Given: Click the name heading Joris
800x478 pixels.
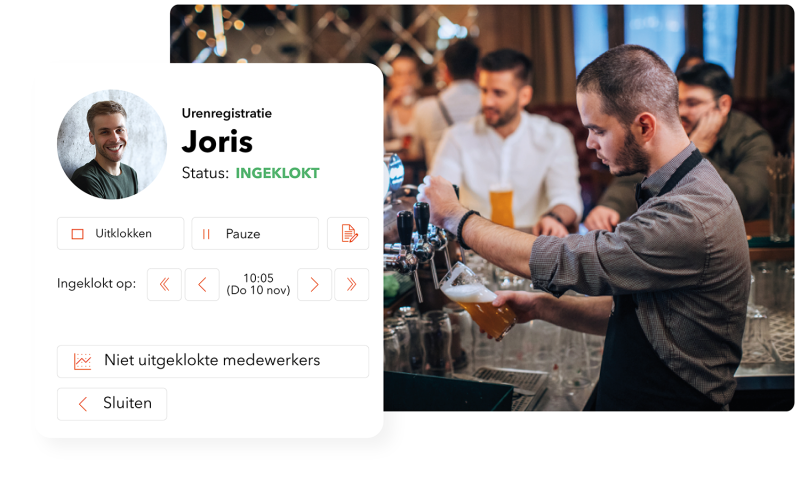Looking at the screenshot, I should (217, 142).
